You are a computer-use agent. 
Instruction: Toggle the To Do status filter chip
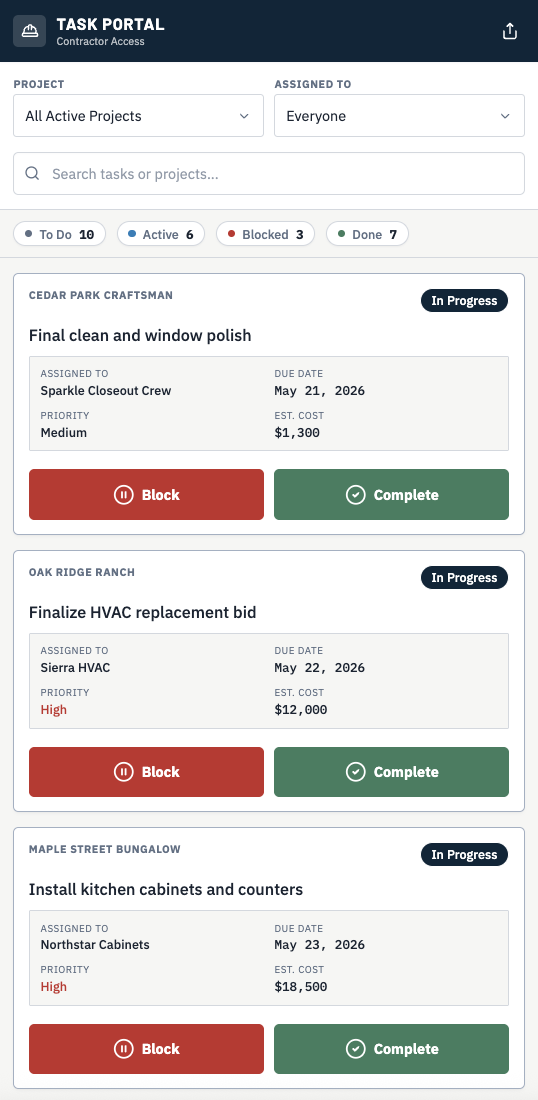tap(60, 234)
